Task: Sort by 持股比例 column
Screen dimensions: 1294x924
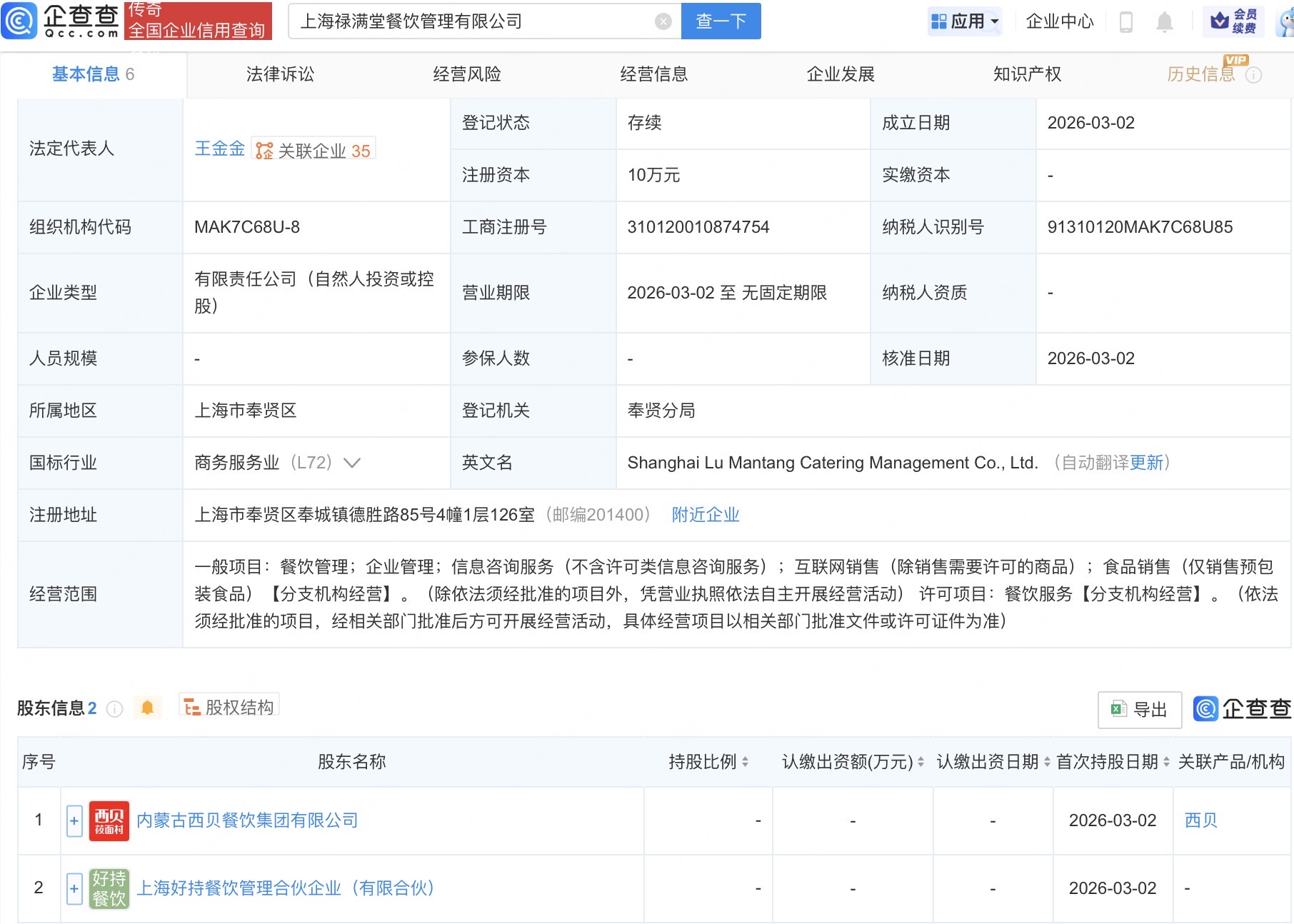Action: [x=708, y=762]
